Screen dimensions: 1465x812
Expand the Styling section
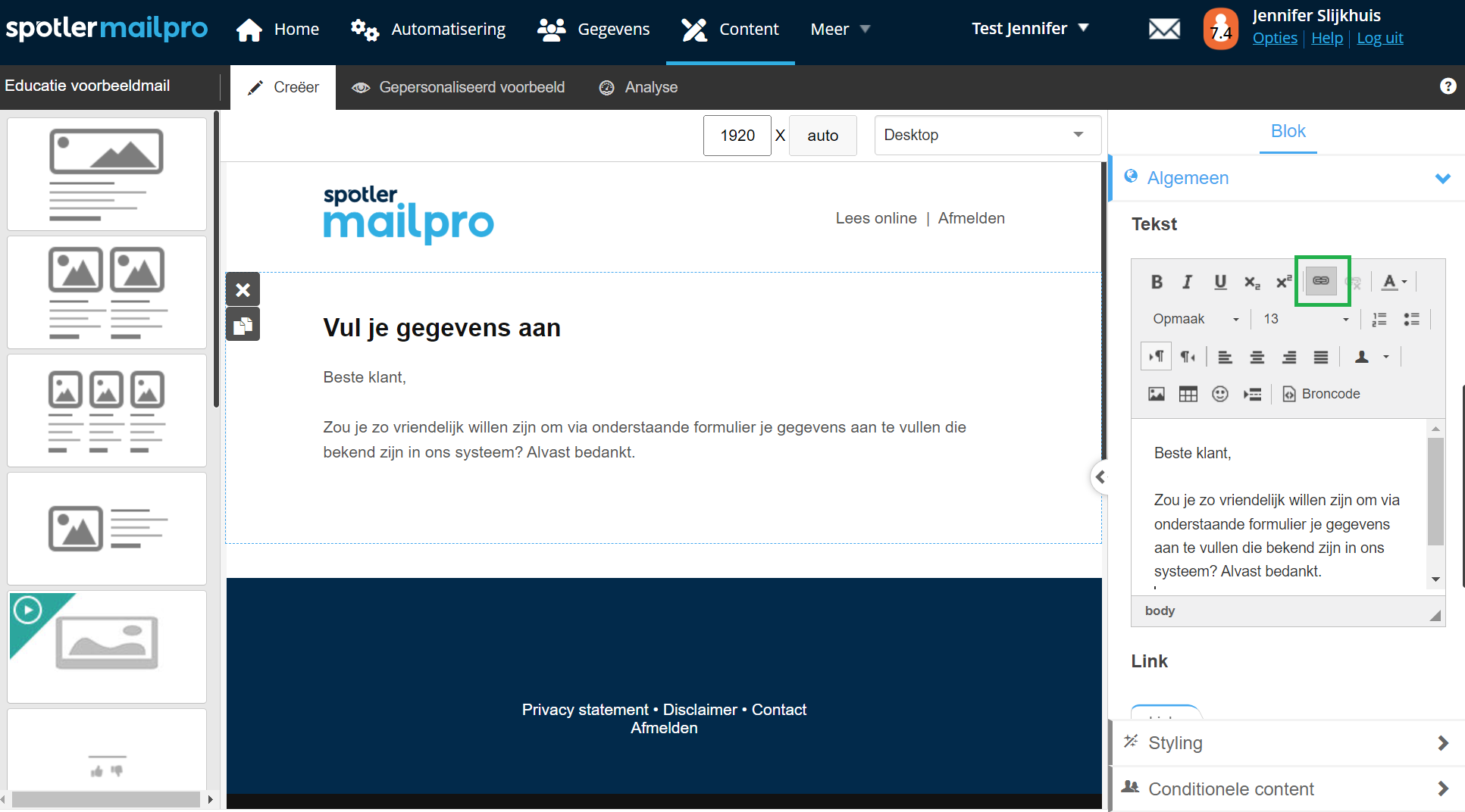coord(1286,743)
